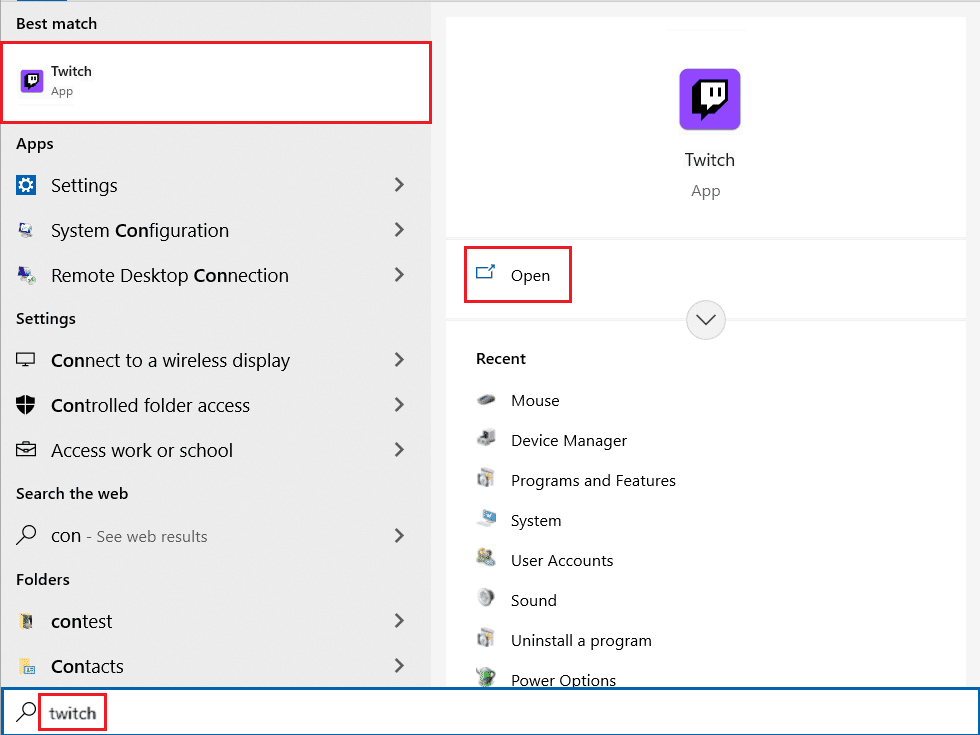Image resolution: width=980 pixels, height=735 pixels.
Task: Click the Power Options icon in Recent
Action: click(x=486, y=678)
